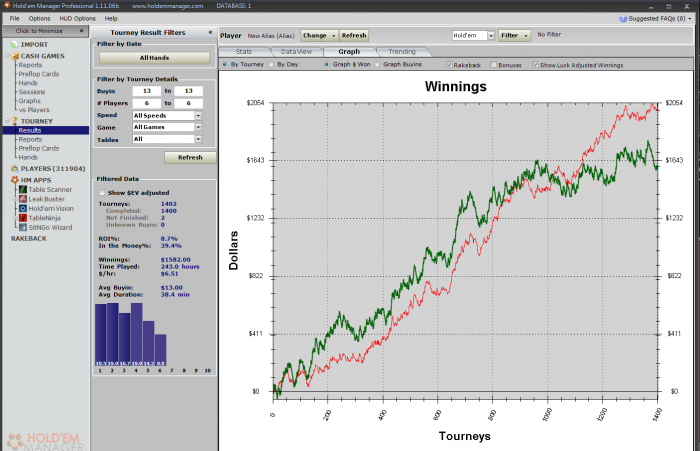Open Cash Games Graphs

click(x=29, y=101)
